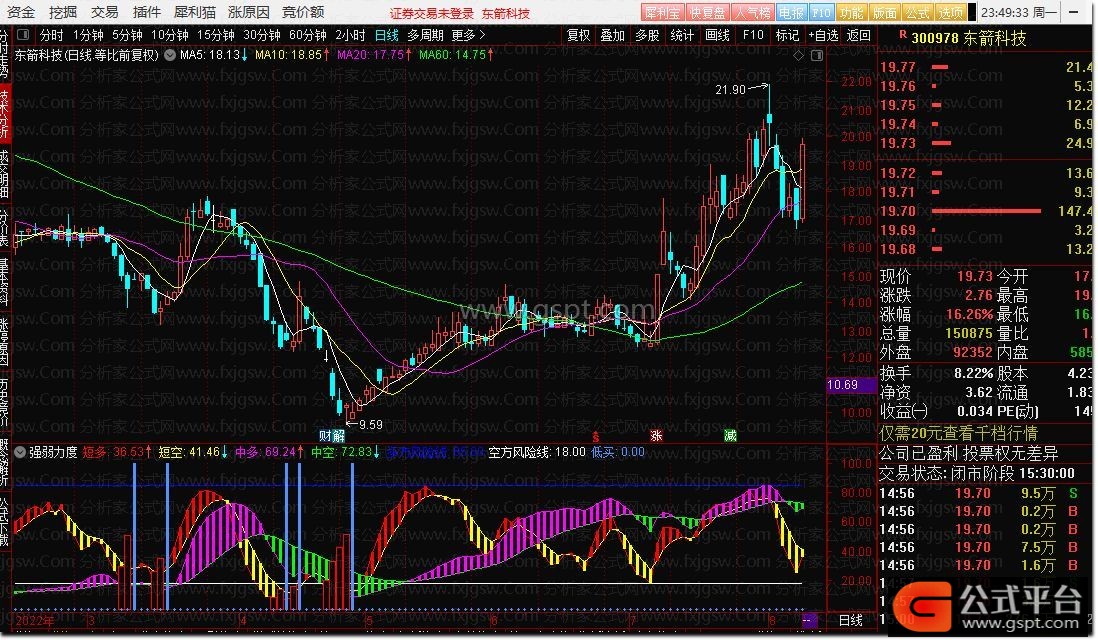Click the 日线 label at bottom right
The image size is (1098, 640).
point(851,620)
